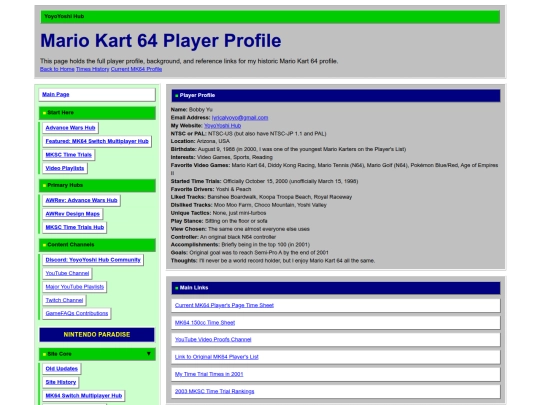Image resolution: width=540 pixels, height=405 pixels.
Task: Click the Start Here section header
Action: click(97, 113)
